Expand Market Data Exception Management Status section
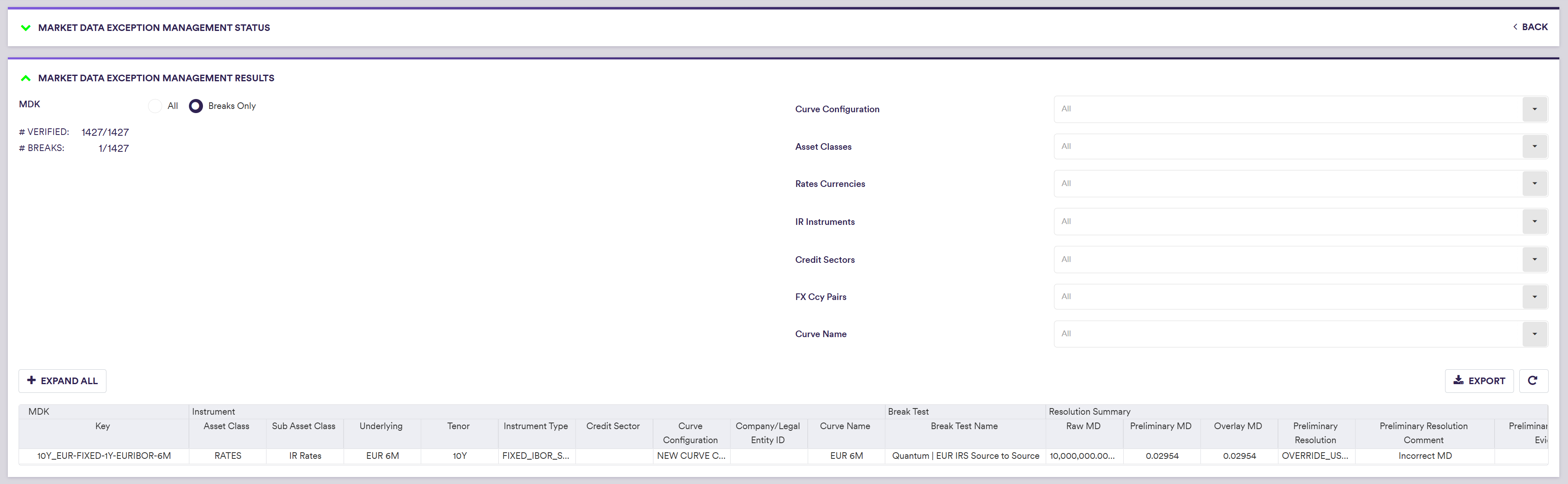The height and width of the screenshot is (484, 1568). [26, 27]
